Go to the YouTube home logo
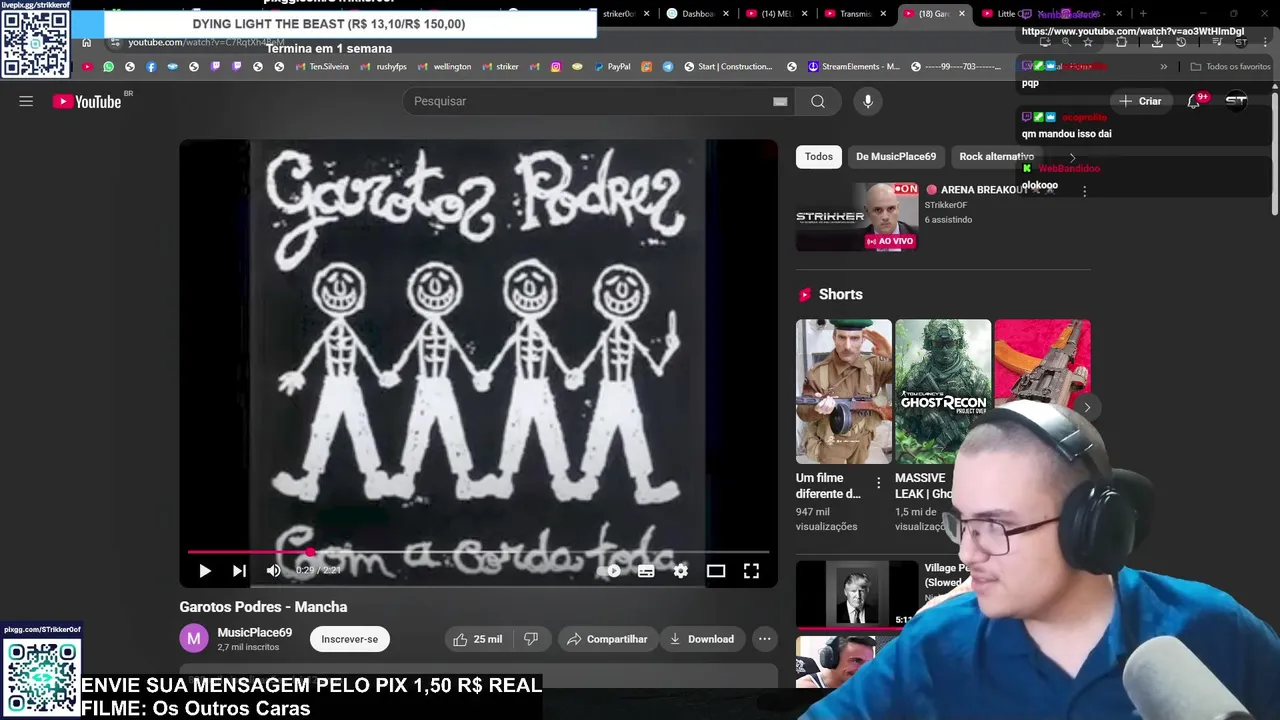This screenshot has width=1280, height=720. 87,101
